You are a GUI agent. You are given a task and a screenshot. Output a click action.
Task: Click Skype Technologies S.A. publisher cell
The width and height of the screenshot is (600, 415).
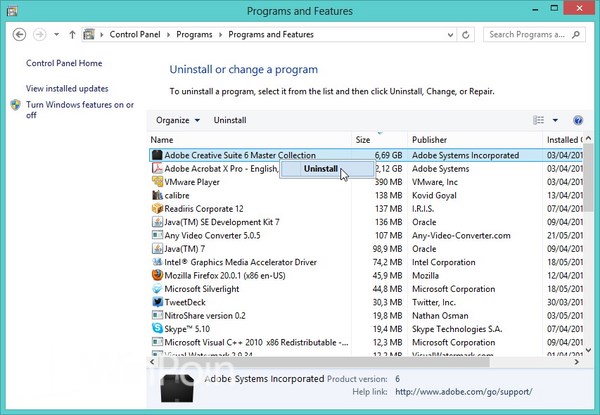(457, 329)
